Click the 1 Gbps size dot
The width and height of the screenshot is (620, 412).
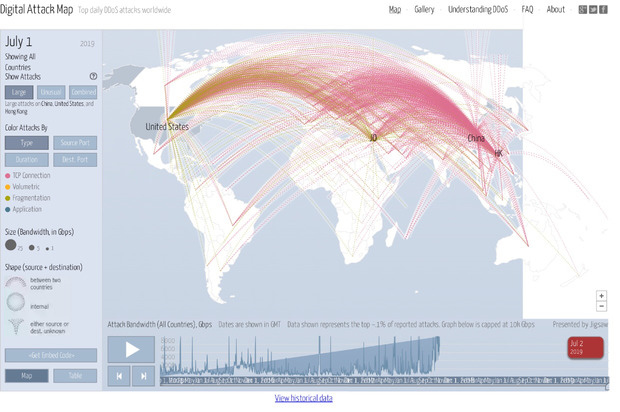coord(47,249)
